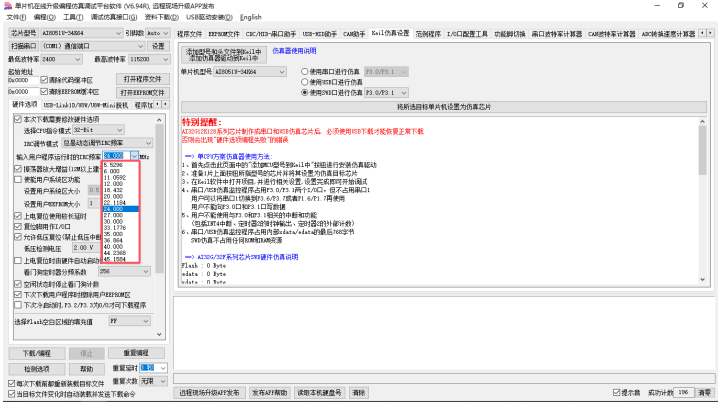
Task: Open the (COM1) 通信端口 dropdown
Action: pyautogui.click(x=93, y=46)
